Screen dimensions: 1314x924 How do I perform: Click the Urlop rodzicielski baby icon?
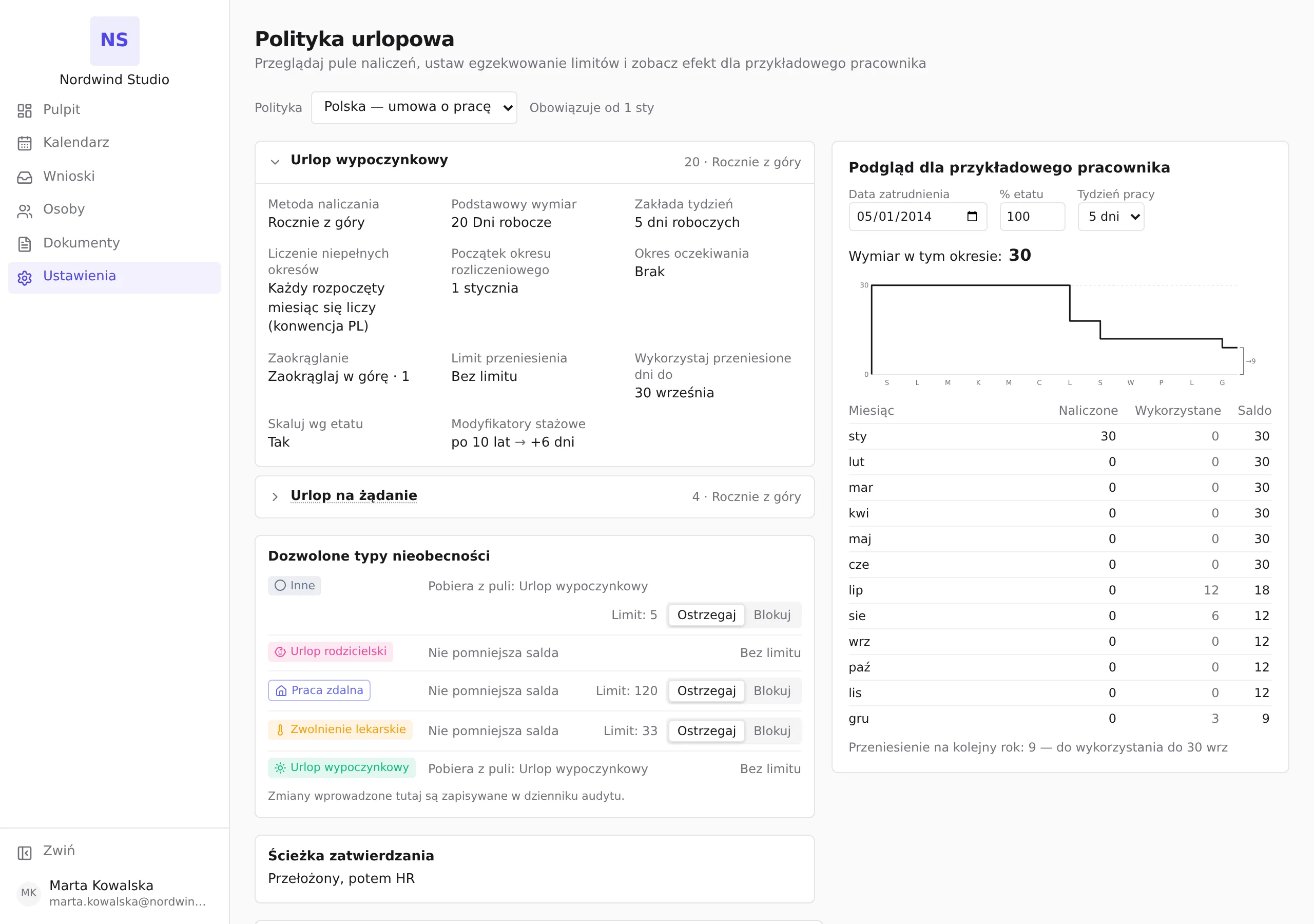point(280,651)
